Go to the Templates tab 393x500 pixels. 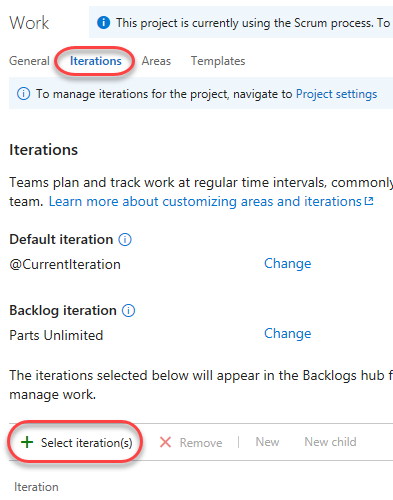point(218,61)
